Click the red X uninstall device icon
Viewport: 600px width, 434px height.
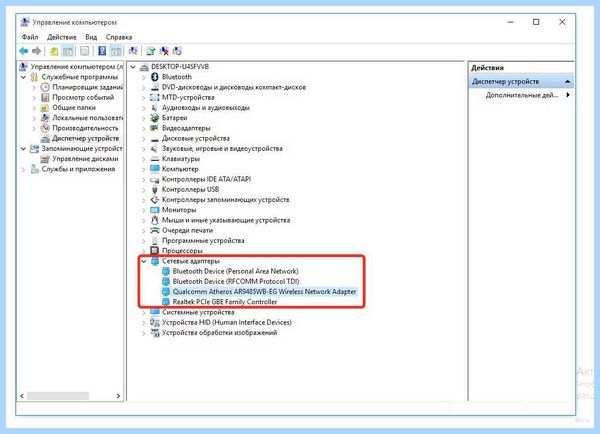[x=164, y=51]
